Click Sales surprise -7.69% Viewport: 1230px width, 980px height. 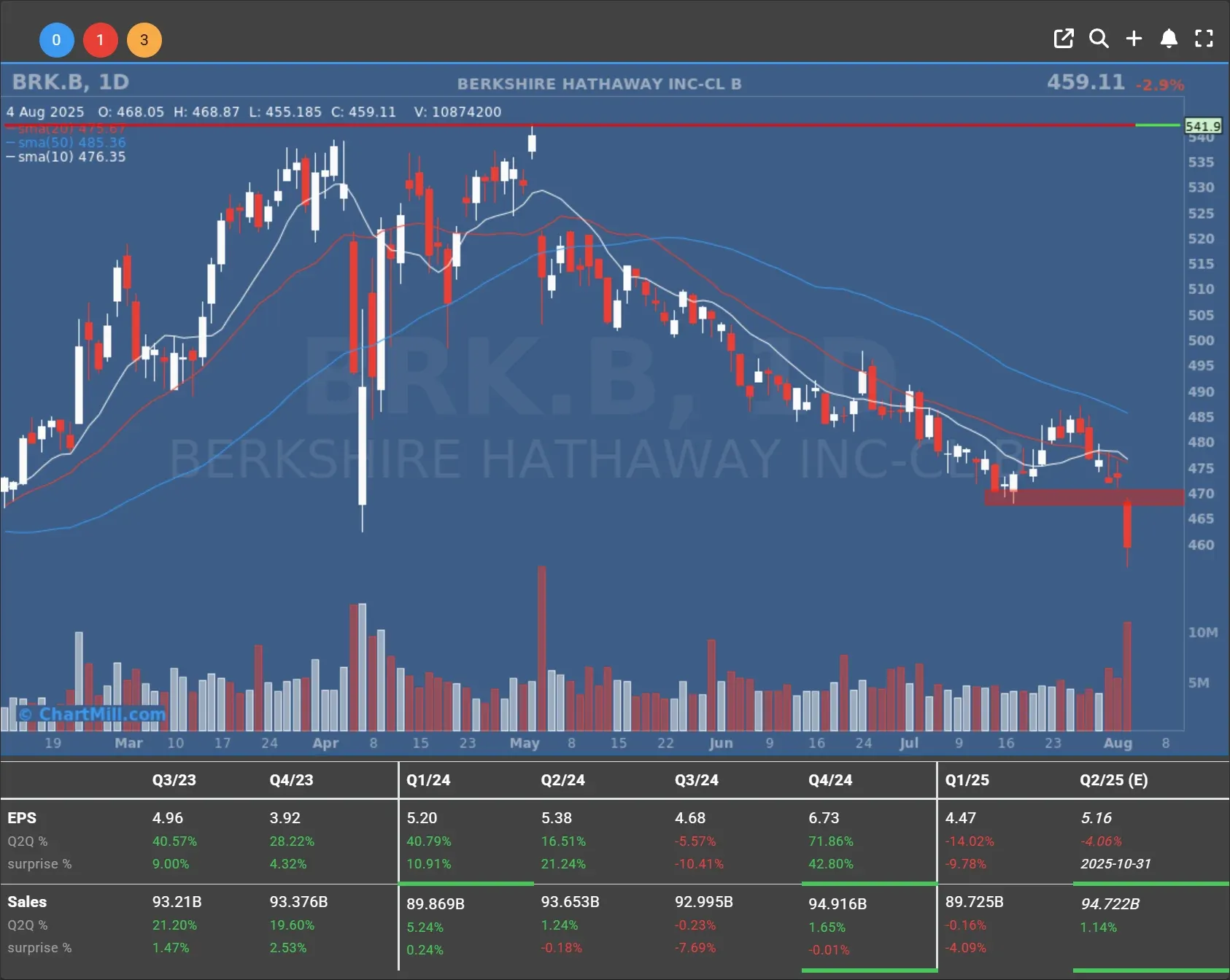click(695, 948)
